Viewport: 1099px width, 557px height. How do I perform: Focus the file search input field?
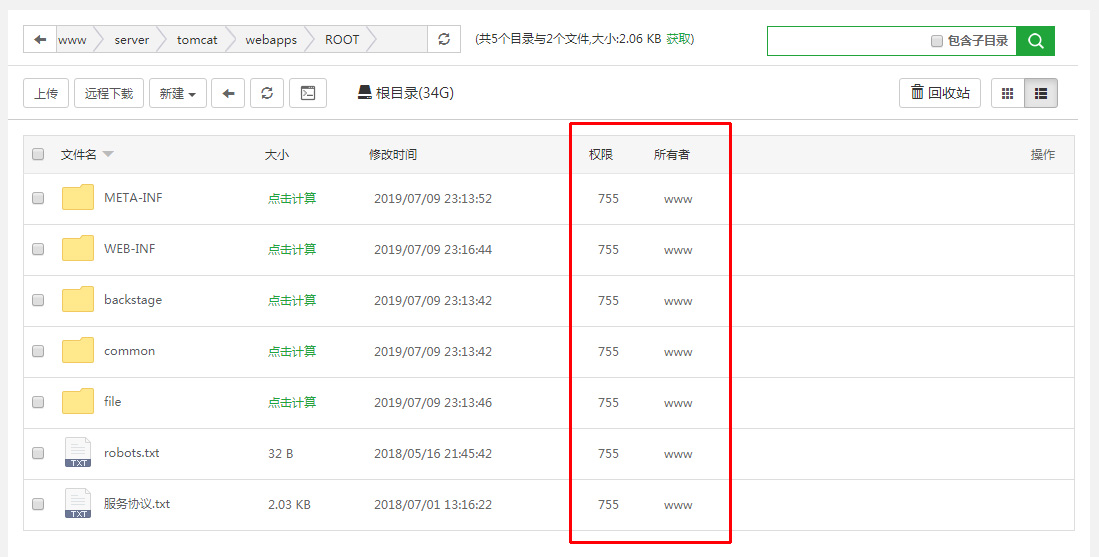tap(845, 41)
